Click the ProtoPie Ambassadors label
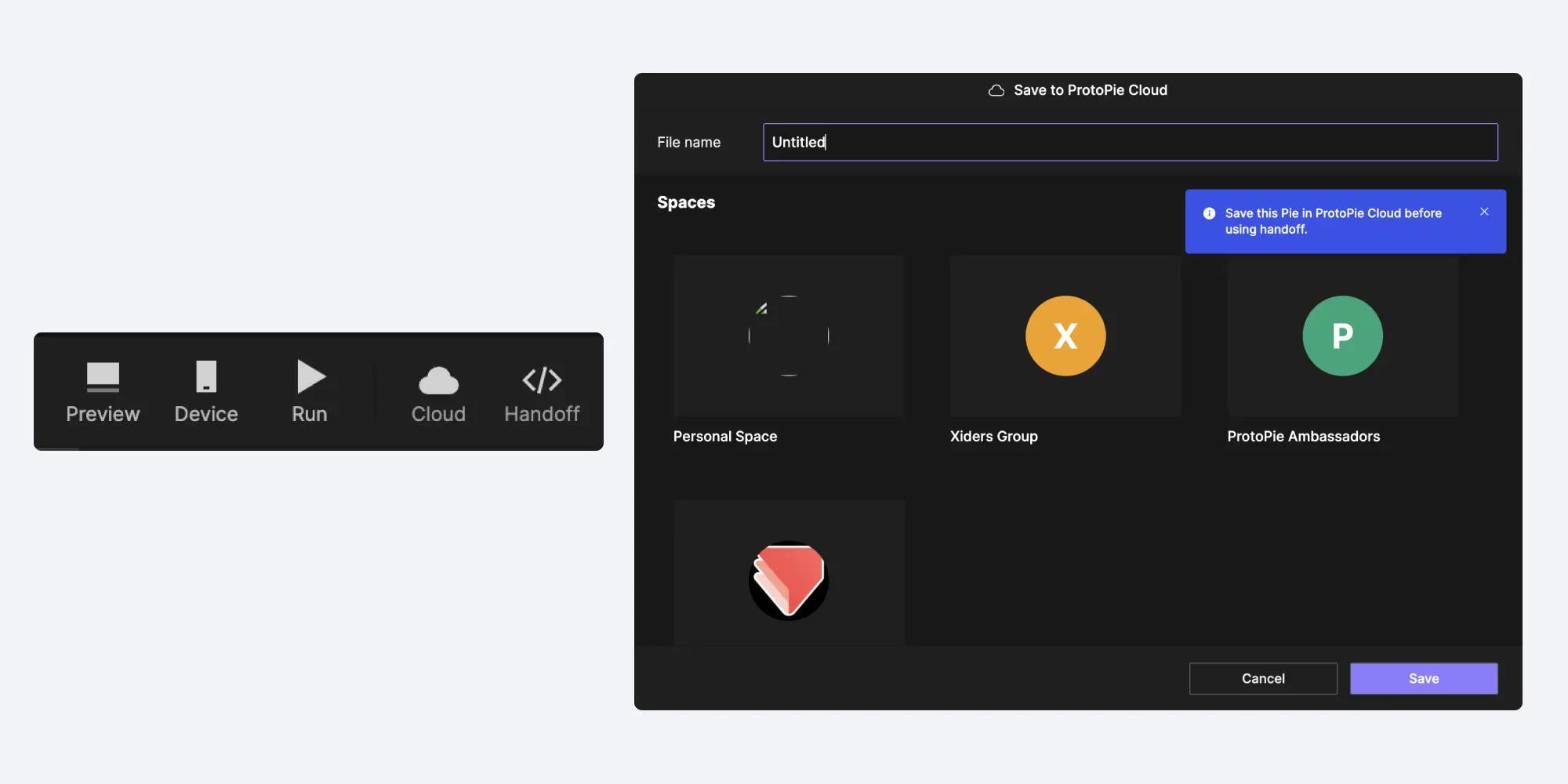 1303,436
